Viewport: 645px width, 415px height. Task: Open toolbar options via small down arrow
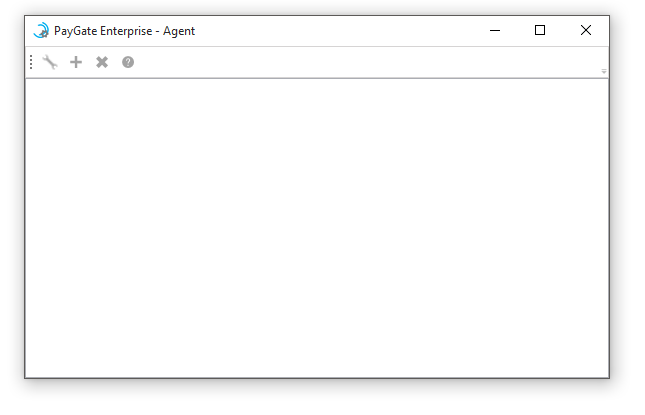point(603,71)
